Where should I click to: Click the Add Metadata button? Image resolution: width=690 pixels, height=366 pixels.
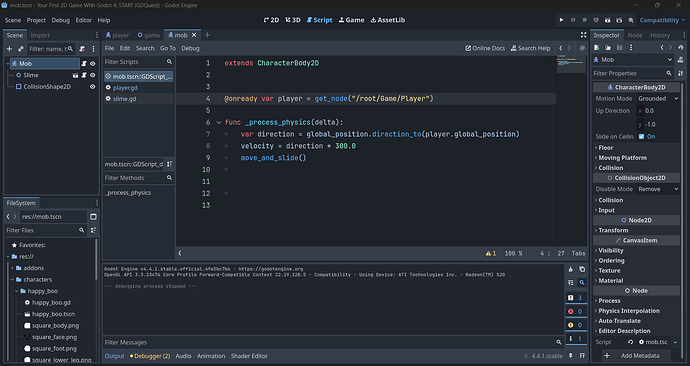tap(636, 355)
